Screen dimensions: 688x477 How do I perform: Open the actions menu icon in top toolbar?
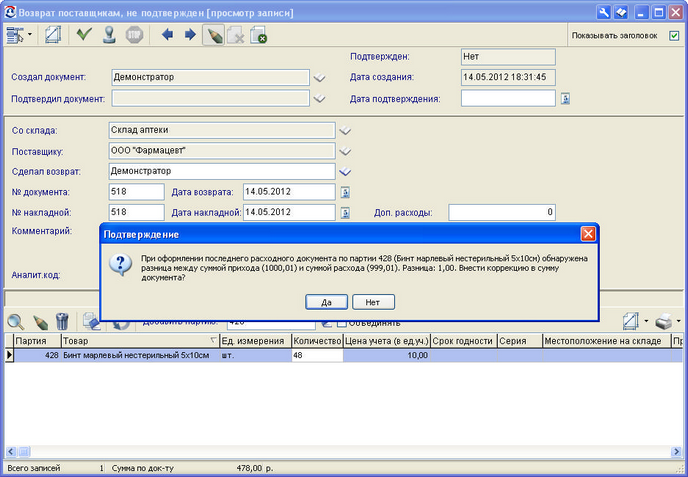14,35
